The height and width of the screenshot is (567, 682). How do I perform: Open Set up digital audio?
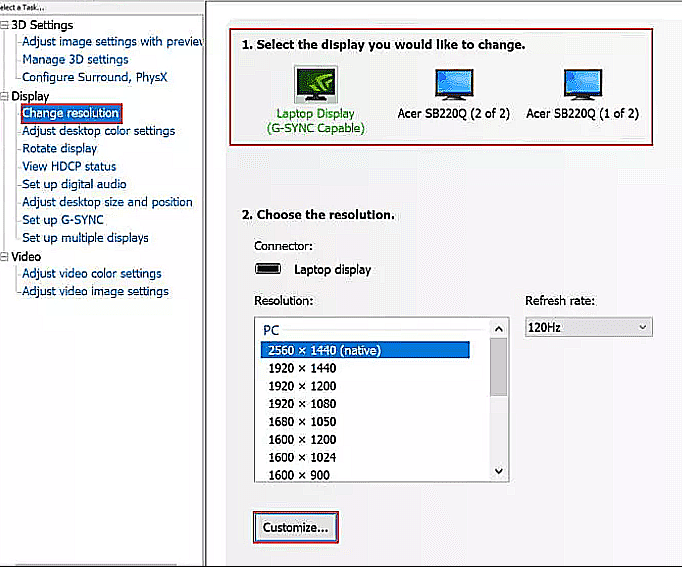pos(74,184)
